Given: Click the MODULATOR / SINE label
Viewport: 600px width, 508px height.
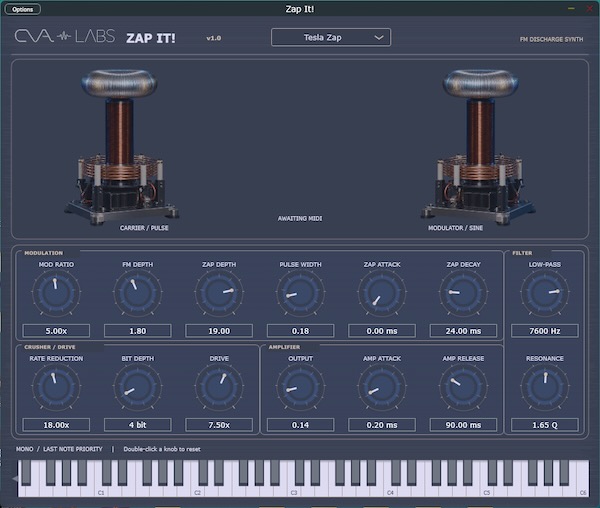Looking at the screenshot, I should (x=455, y=228).
